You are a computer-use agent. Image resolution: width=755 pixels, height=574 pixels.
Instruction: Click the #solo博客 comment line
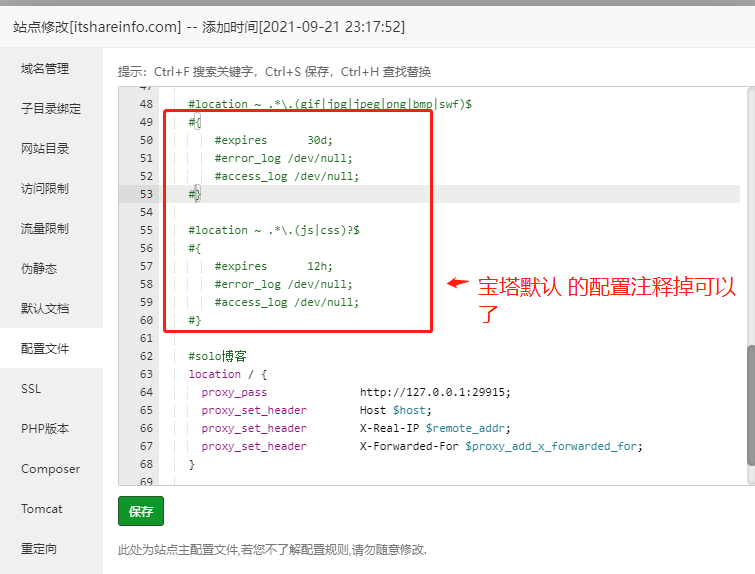tap(217, 356)
